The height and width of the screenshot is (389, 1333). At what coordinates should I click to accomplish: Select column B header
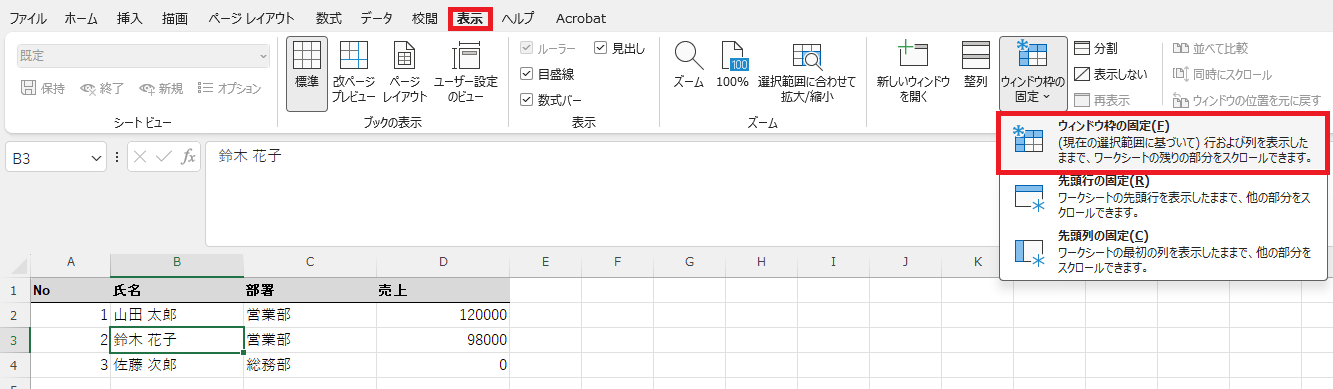pyautogui.click(x=177, y=264)
